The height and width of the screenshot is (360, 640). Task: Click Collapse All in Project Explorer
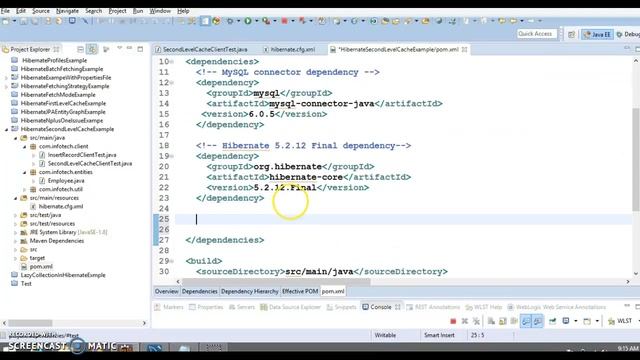80,49
